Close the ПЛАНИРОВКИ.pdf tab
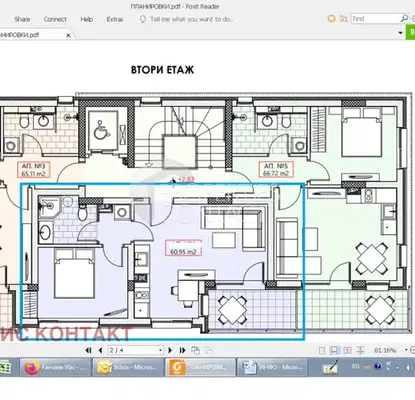The image size is (415, 400). point(68,35)
